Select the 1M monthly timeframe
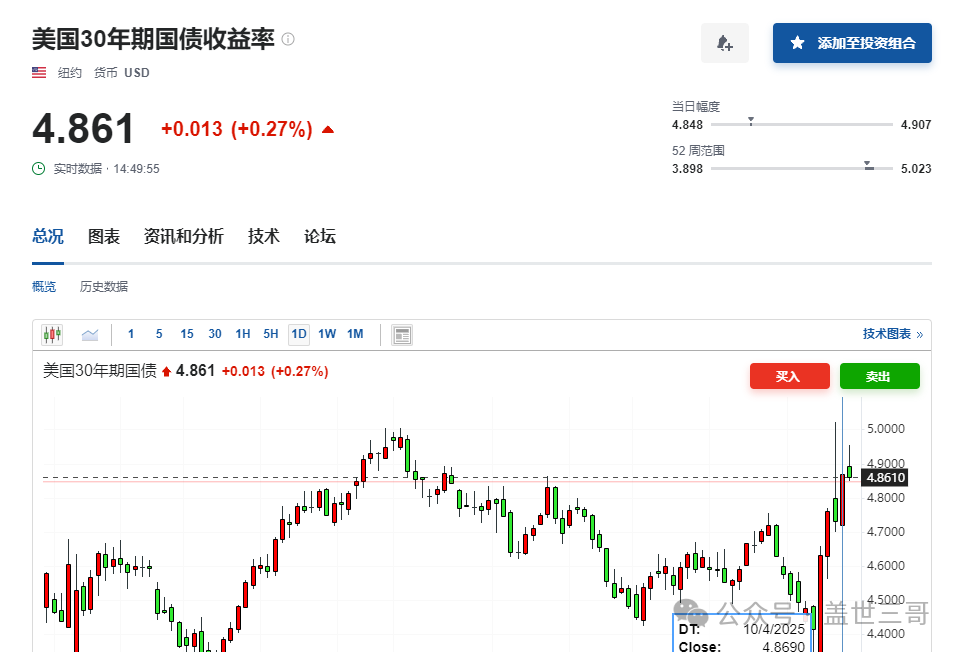960x652 pixels. pyautogui.click(x=355, y=334)
